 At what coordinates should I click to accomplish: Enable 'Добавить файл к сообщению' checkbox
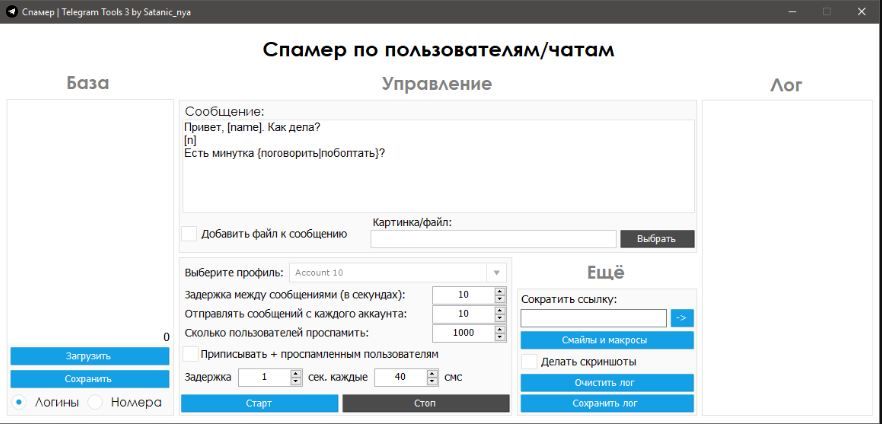(189, 234)
